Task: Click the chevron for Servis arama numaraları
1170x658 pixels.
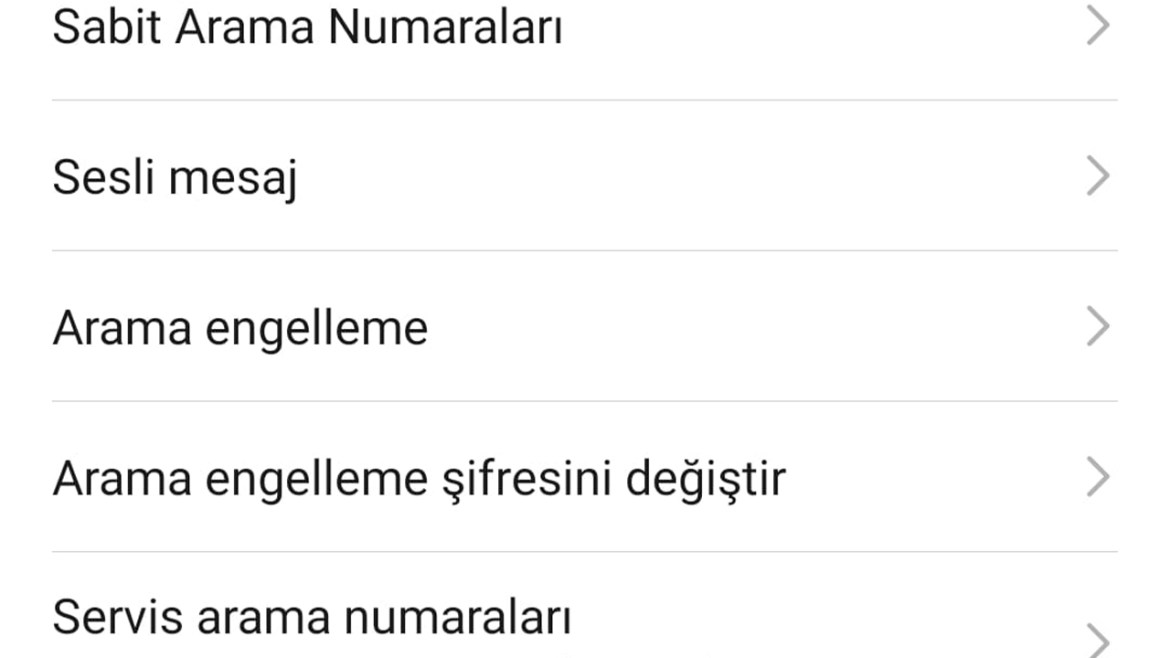Action: (1097, 638)
